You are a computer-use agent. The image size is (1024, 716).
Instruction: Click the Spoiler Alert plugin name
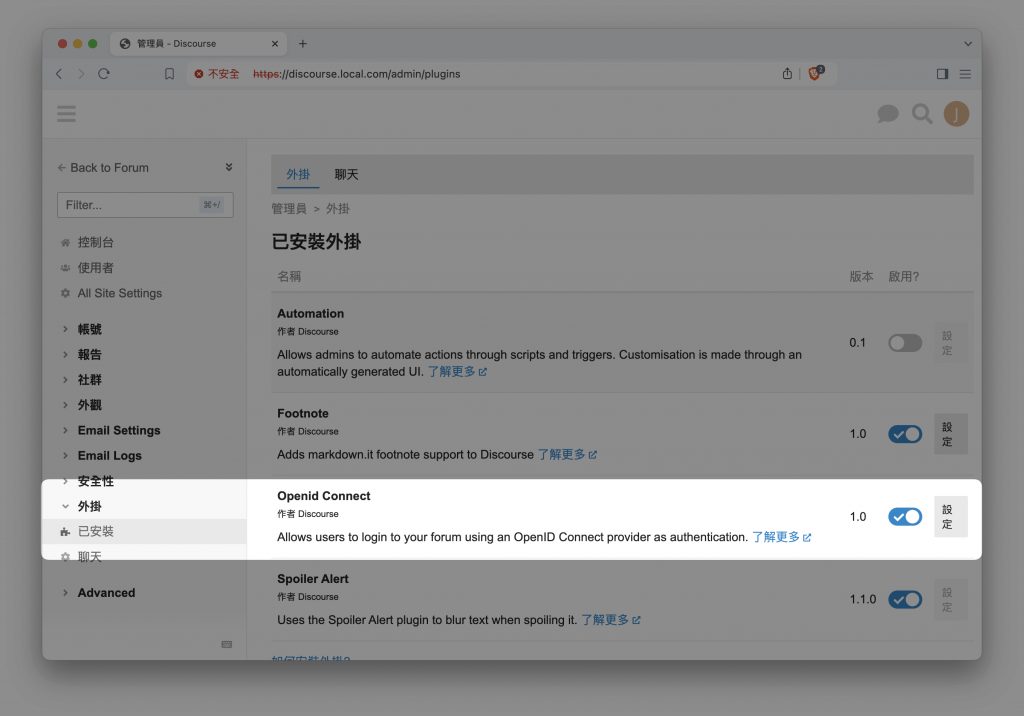pos(313,579)
